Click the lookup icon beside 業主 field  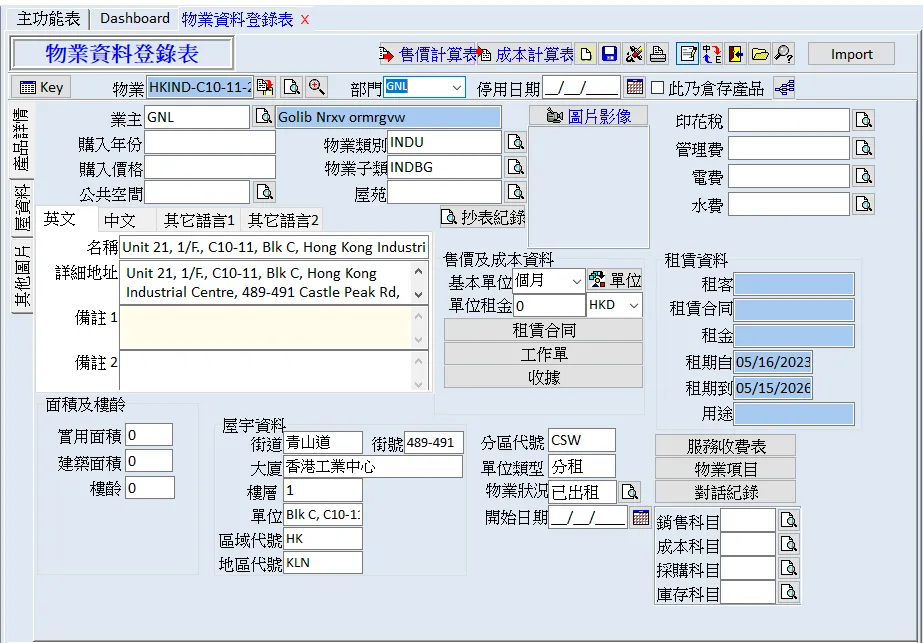263,117
